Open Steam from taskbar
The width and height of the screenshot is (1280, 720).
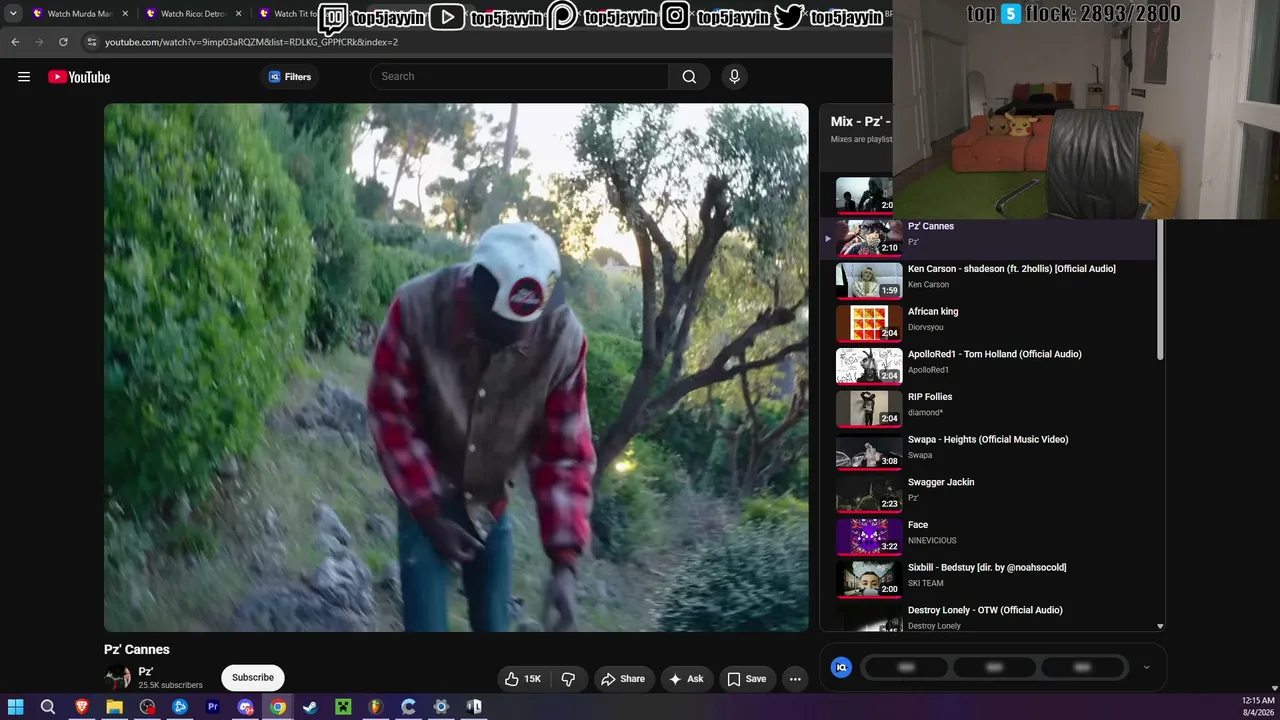(310, 707)
